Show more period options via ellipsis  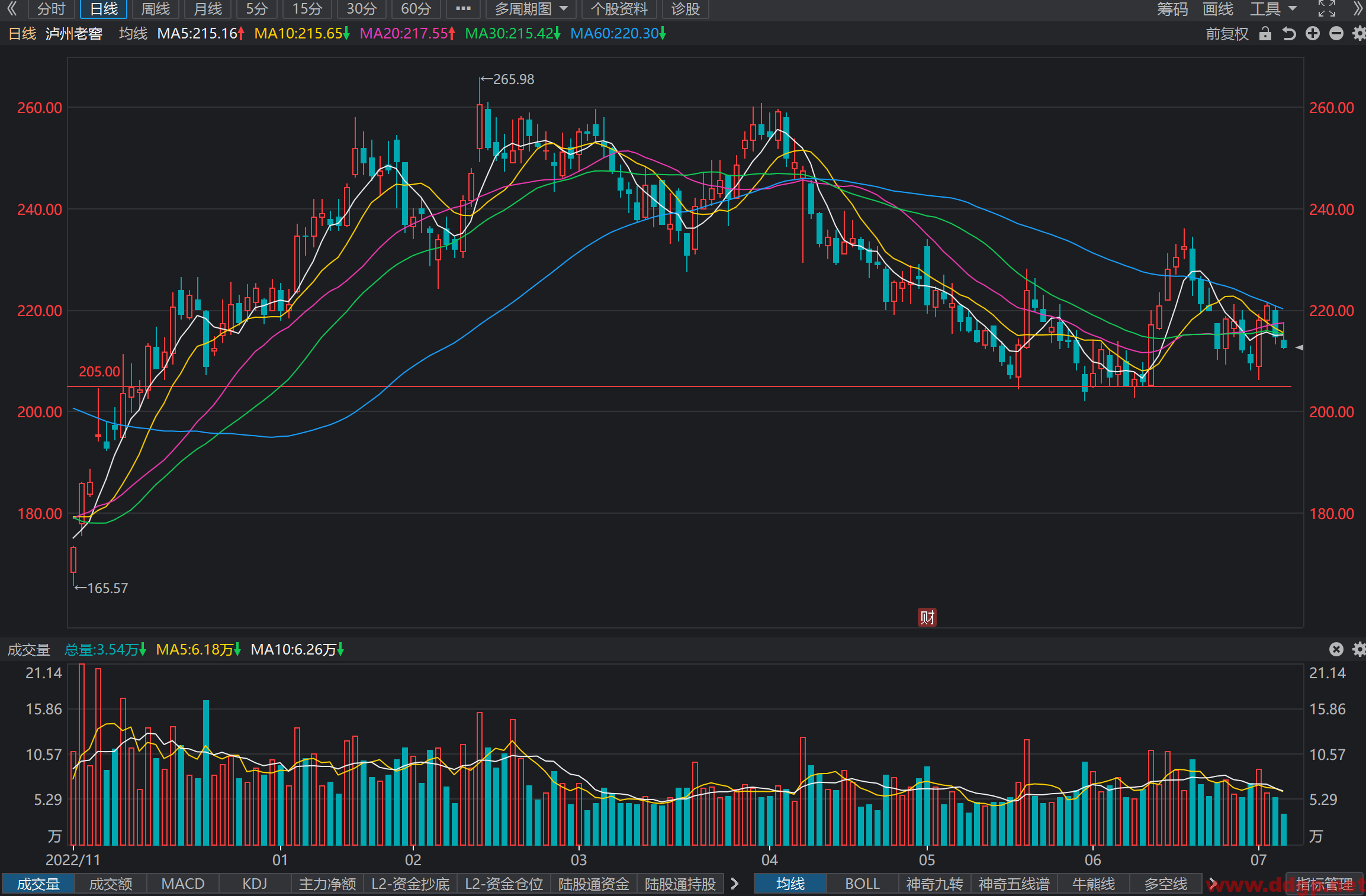point(463,9)
